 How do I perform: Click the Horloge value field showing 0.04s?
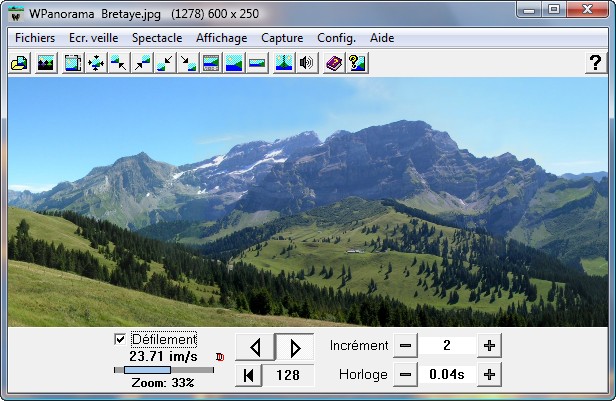(447, 375)
